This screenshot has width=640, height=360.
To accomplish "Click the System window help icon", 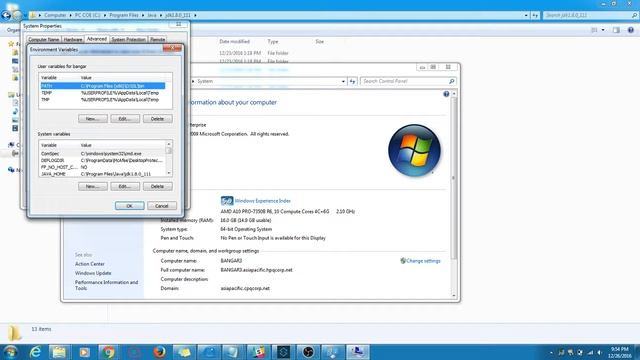I will 446,94.
